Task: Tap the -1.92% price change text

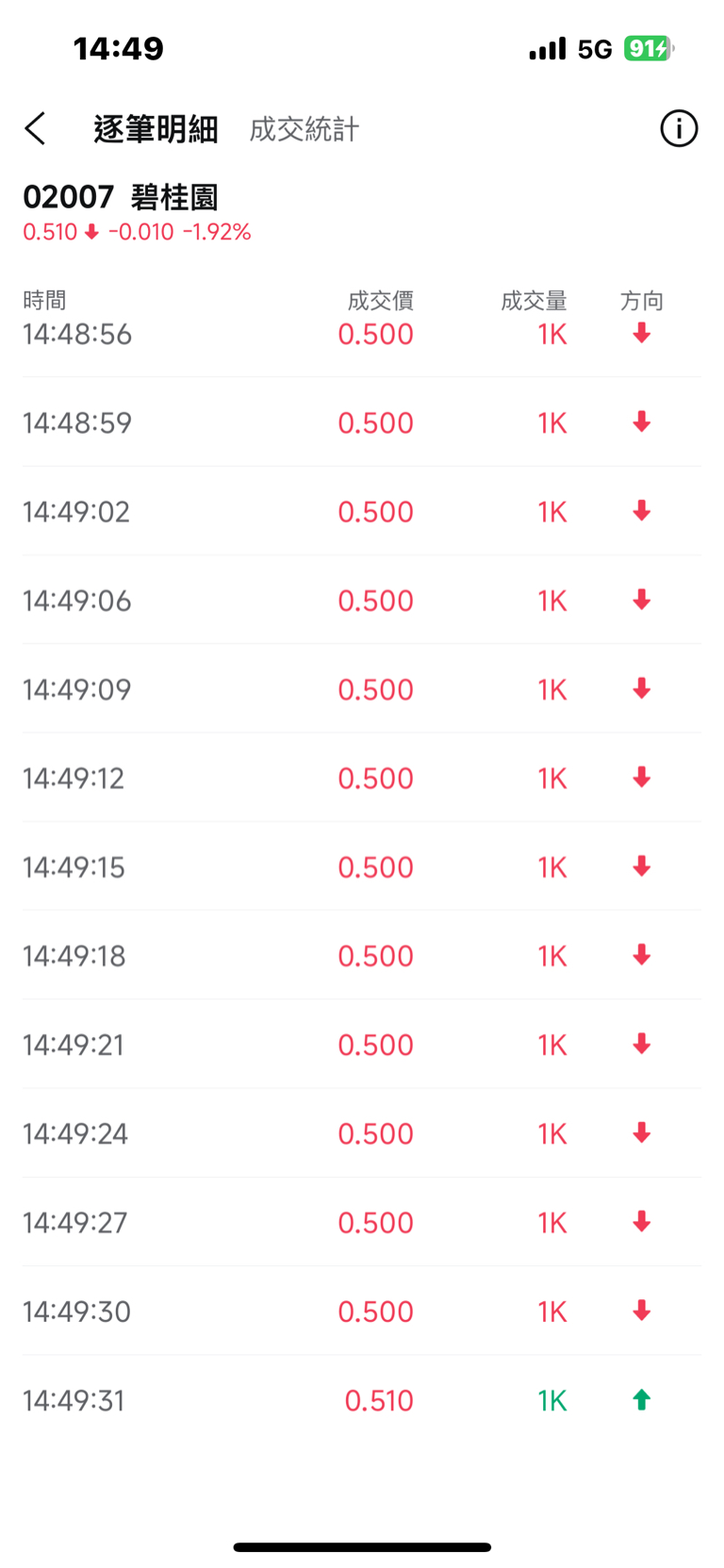Action: tap(217, 232)
